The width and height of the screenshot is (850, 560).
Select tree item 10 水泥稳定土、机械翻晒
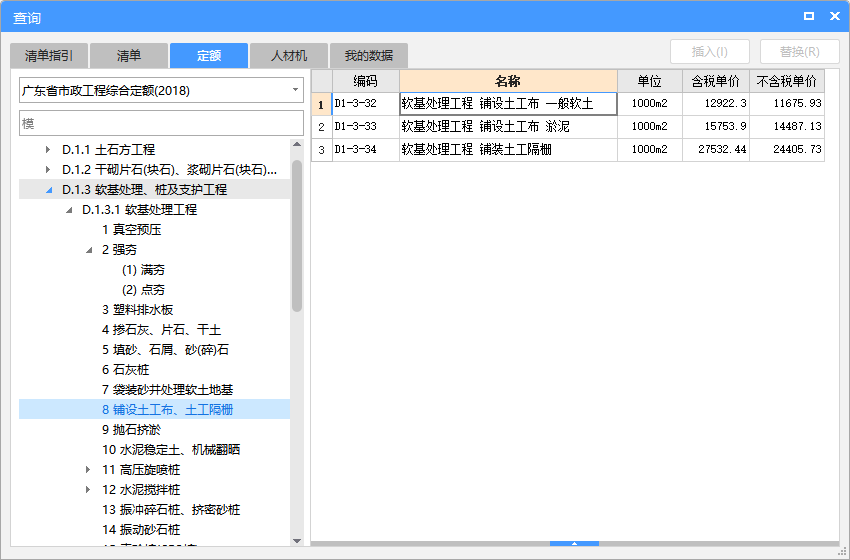(x=171, y=449)
